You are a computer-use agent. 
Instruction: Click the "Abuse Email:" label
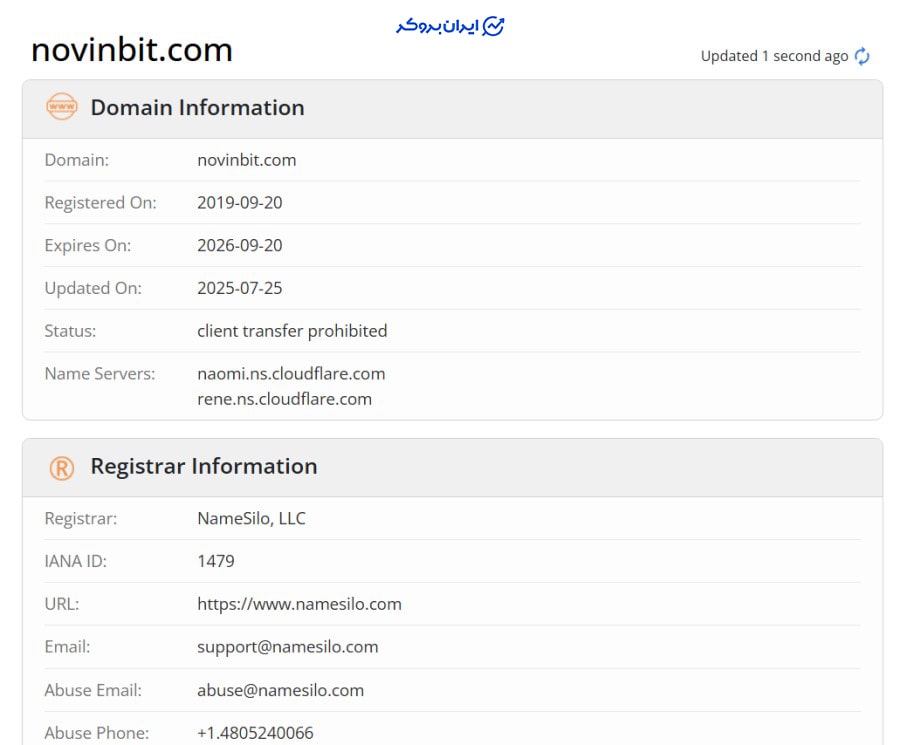pyautogui.click(x=93, y=690)
